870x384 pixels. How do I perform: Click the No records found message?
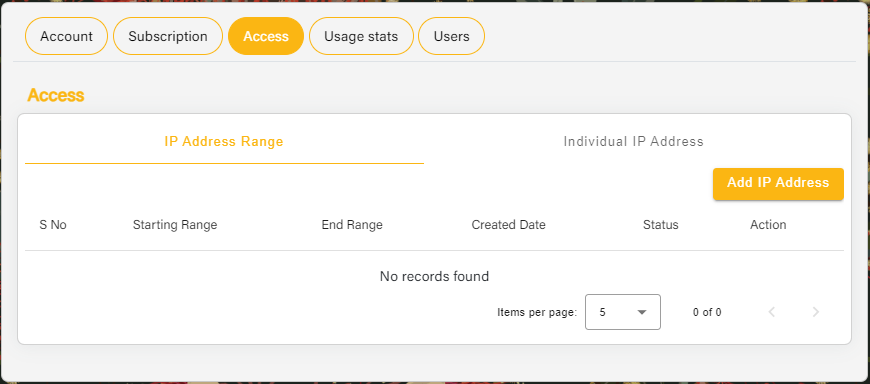pos(434,276)
